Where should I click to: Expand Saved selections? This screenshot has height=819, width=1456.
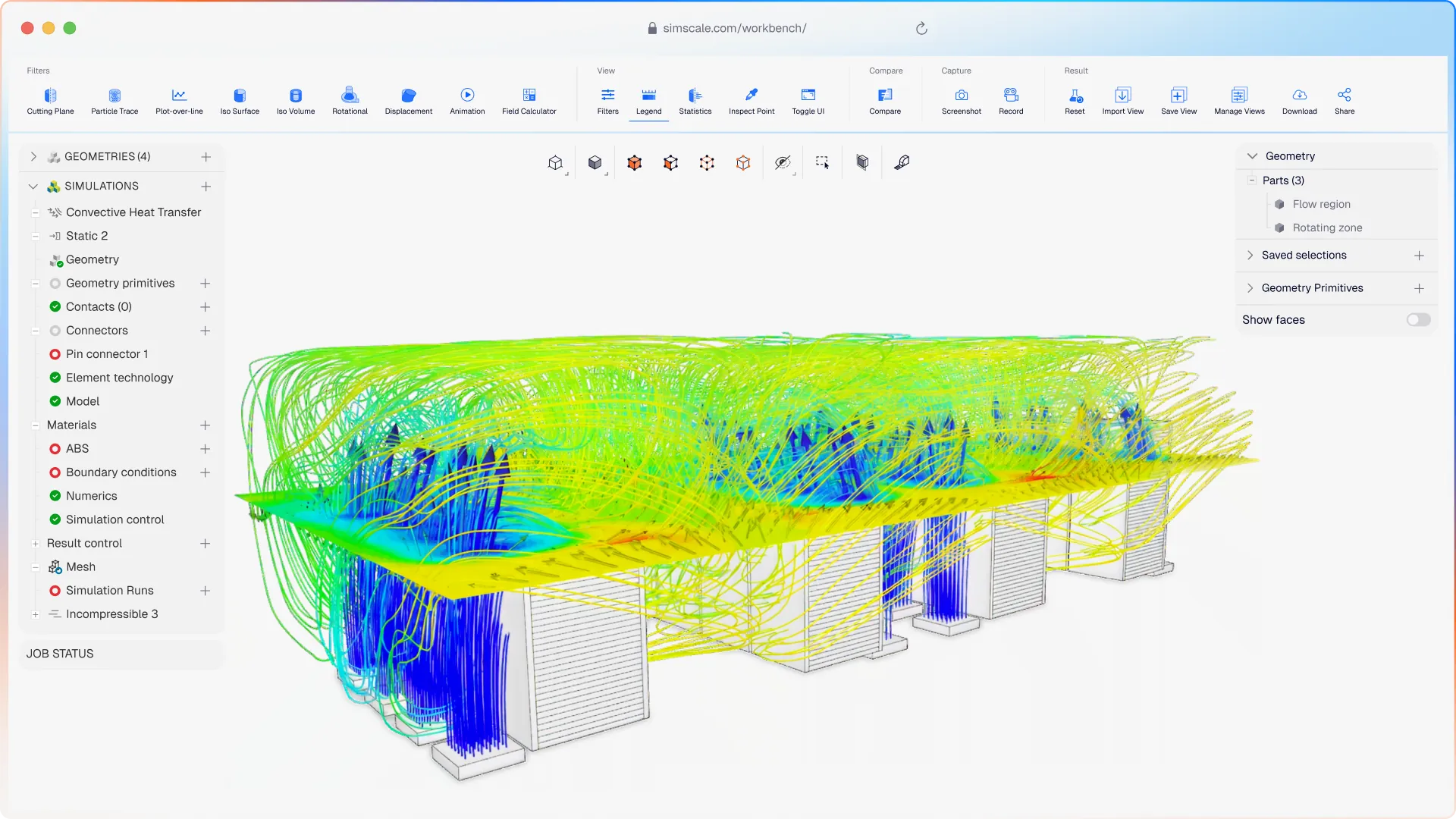pos(1250,256)
